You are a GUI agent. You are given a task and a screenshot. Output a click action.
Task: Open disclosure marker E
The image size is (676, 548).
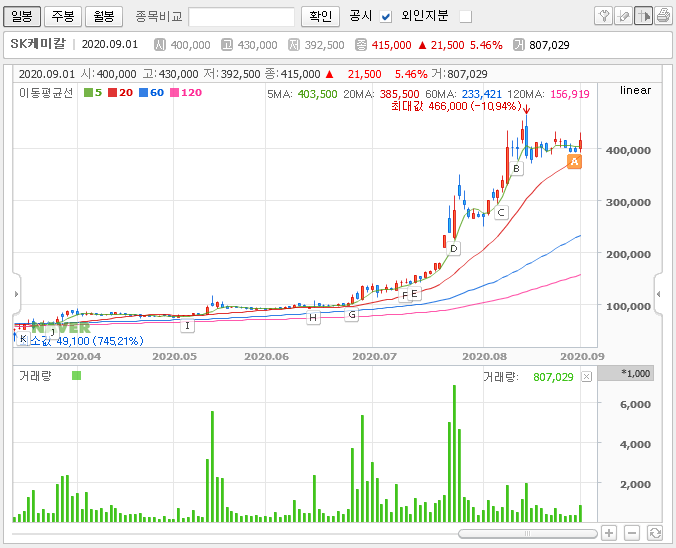click(414, 294)
